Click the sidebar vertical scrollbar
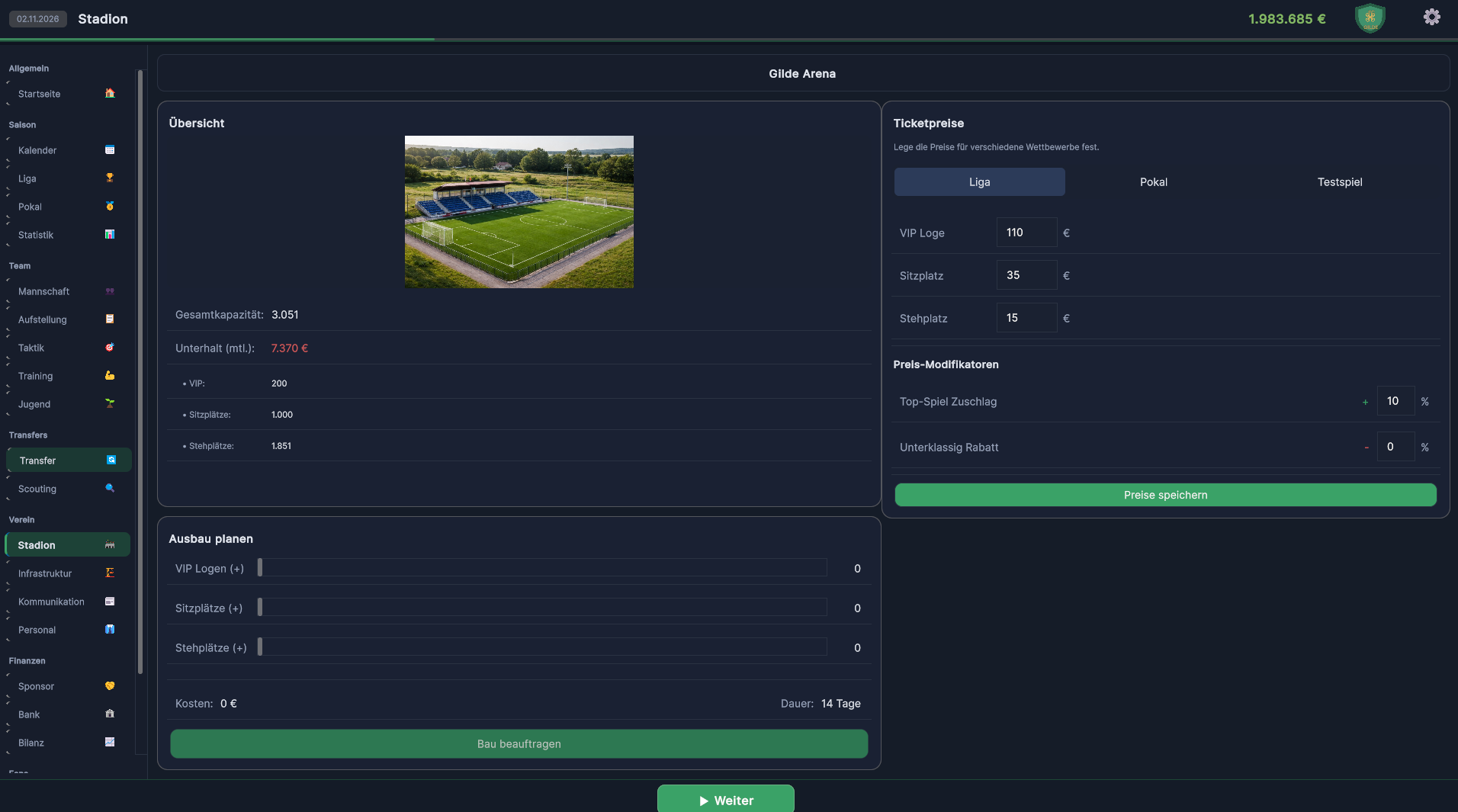This screenshot has width=1458, height=812. [140, 372]
